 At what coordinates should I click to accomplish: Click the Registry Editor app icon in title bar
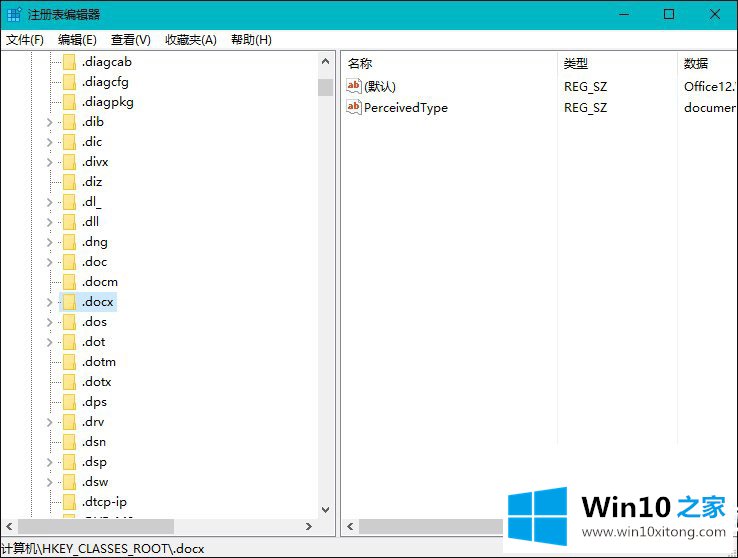tap(13, 14)
